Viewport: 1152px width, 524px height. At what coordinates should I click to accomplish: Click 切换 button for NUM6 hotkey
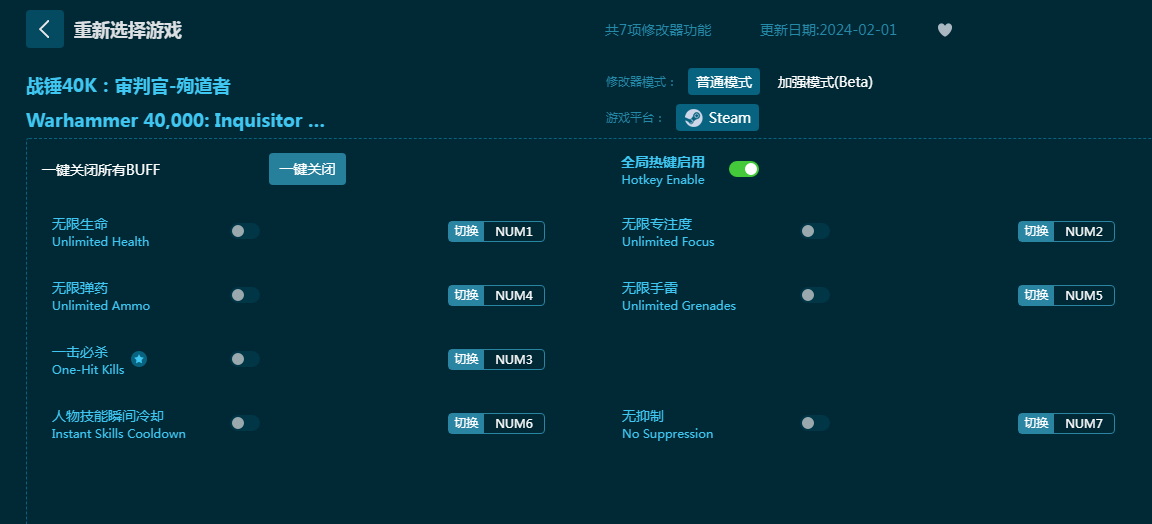466,423
